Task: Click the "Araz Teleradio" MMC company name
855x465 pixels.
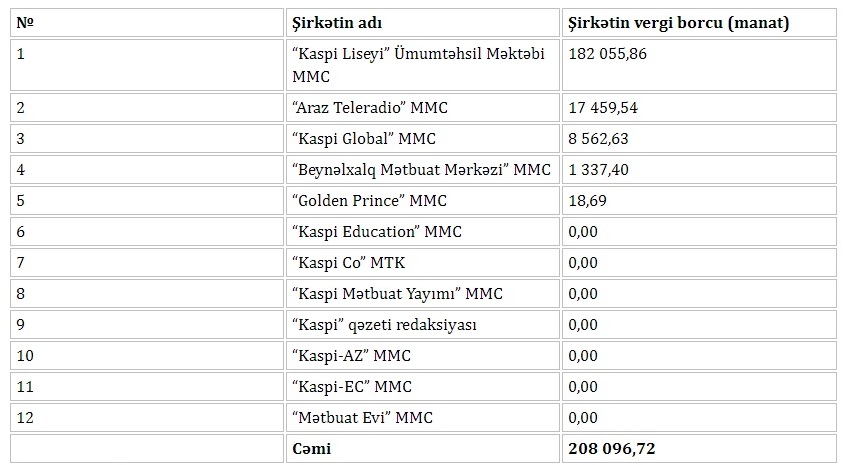Action: tap(370, 107)
